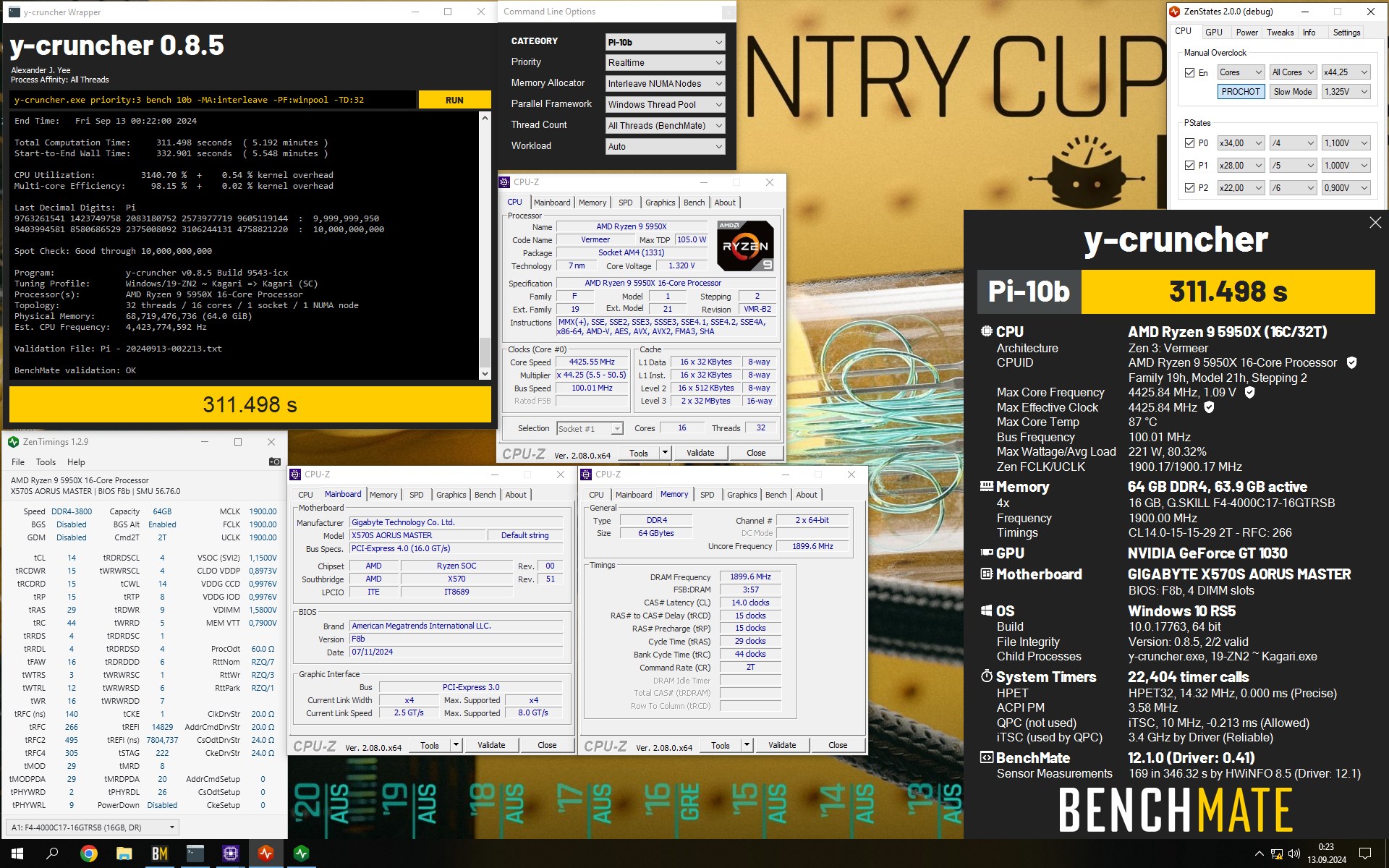
Task: Open the Tweaks tab in ZenStates
Action: pyautogui.click(x=1280, y=33)
